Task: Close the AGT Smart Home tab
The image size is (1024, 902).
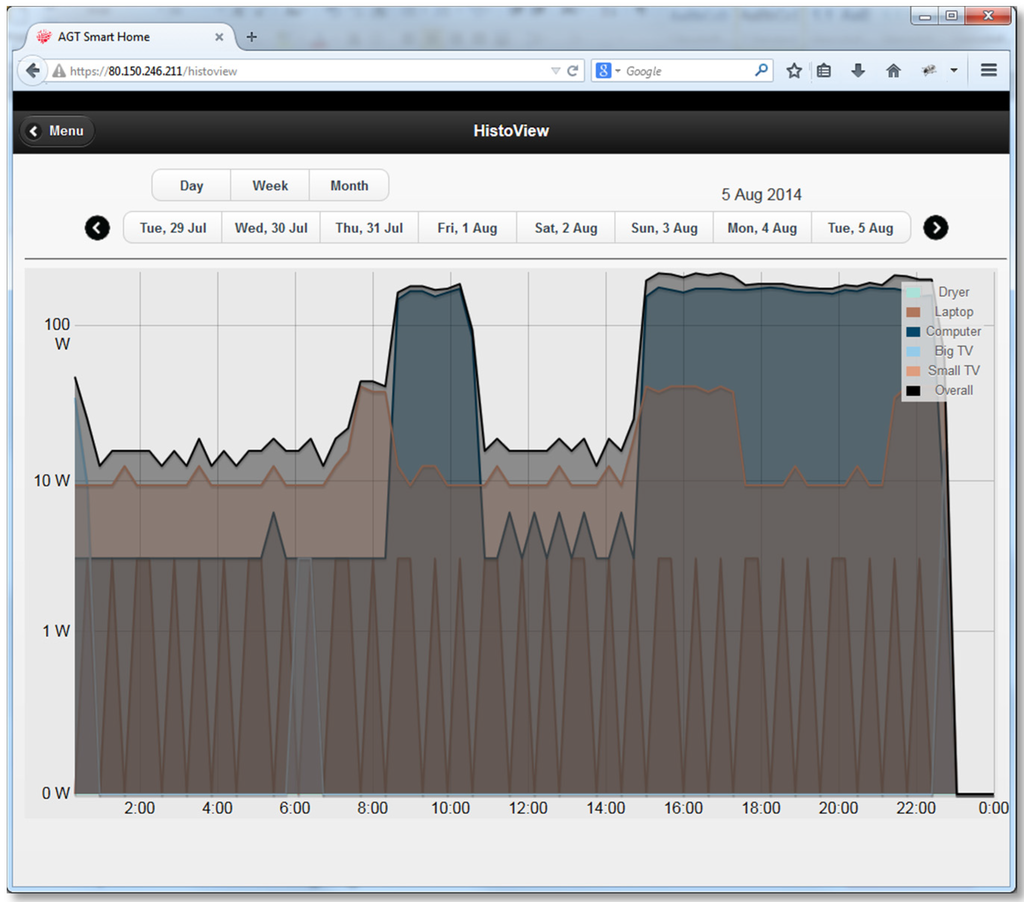Action: tap(219, 37)
